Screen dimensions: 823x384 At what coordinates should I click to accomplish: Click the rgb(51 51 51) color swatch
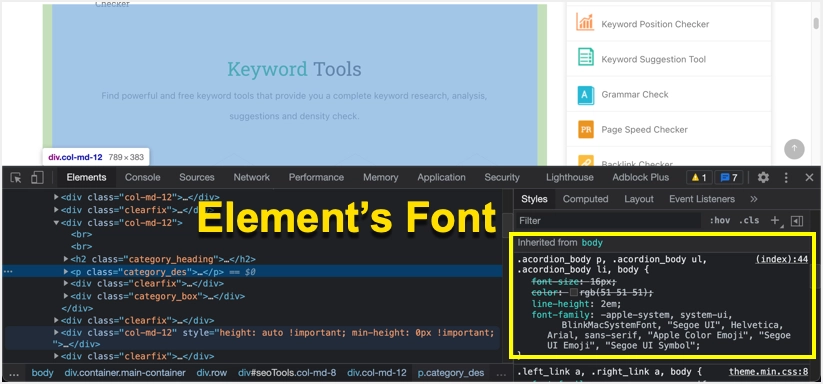pyautogui.click(x=574, y=293)
